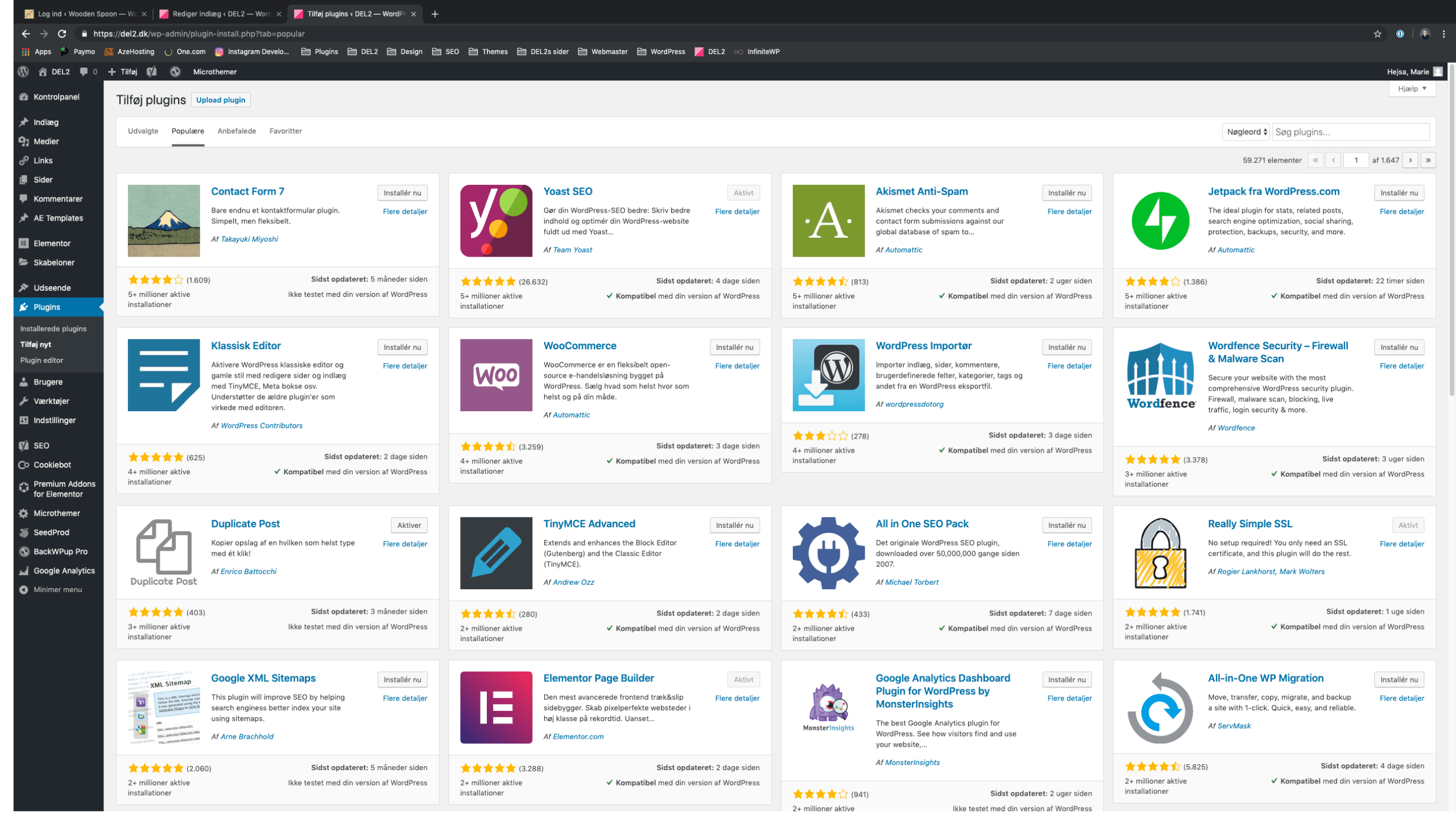Viewport: 1456px width, 827px height.
Task: Expand the Hjælp help dropdown
Action: point(1412,89)
